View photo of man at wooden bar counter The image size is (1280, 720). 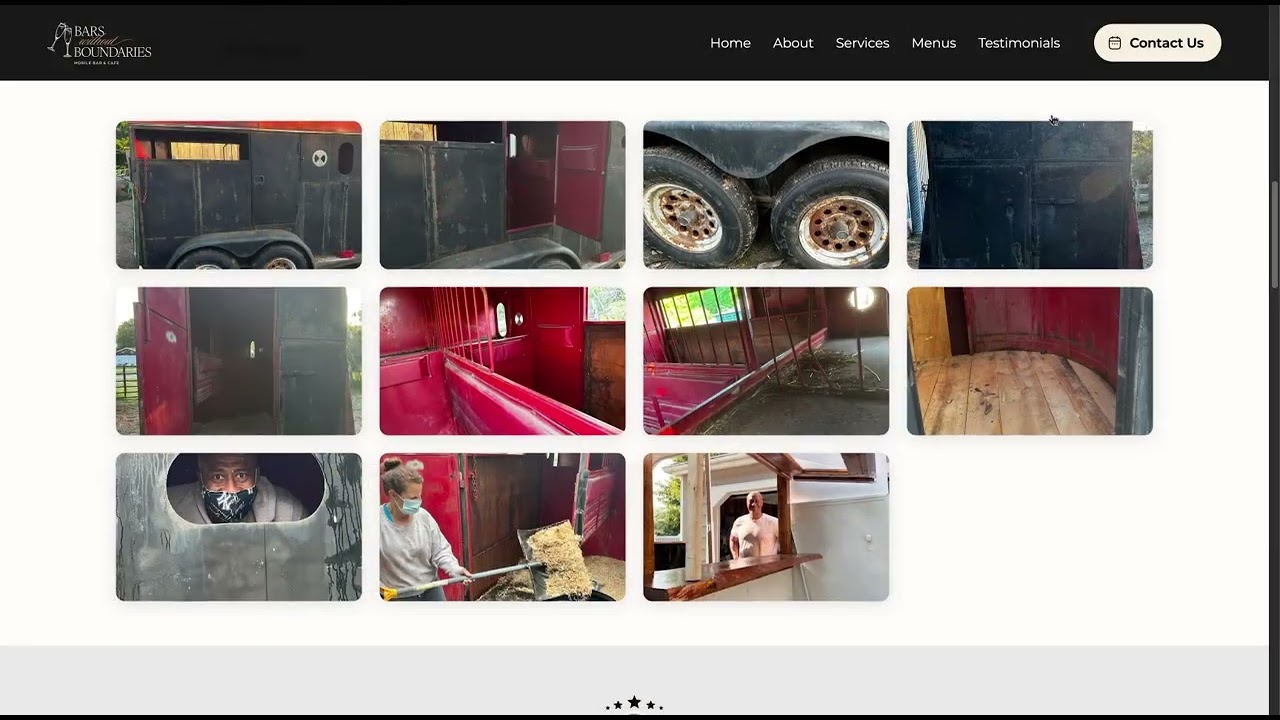click(x=766, y=527)
